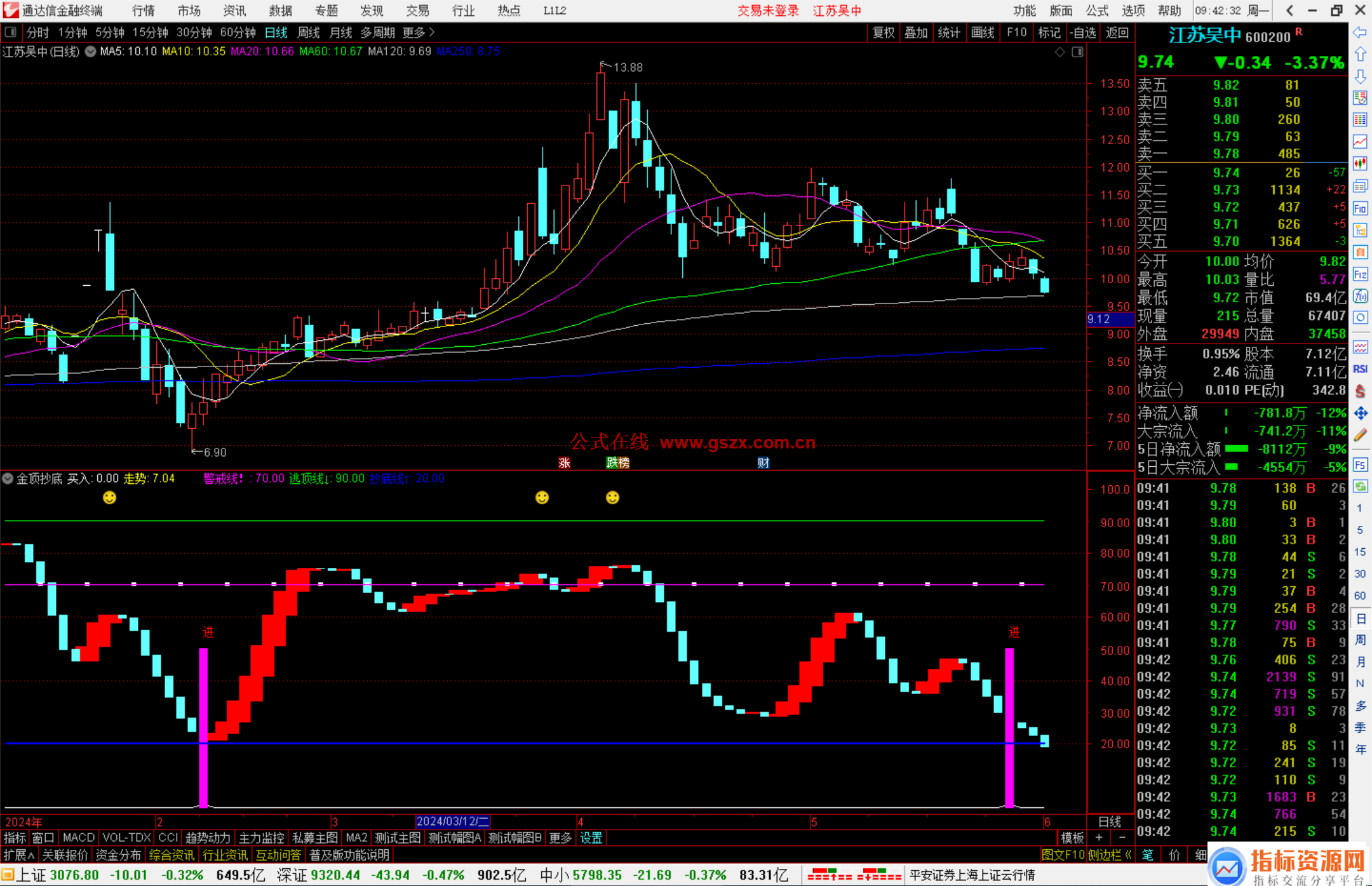Open the 复权 adjustment options
Image resolution: width=1372 pixels, height=886 pixels.
884,32
